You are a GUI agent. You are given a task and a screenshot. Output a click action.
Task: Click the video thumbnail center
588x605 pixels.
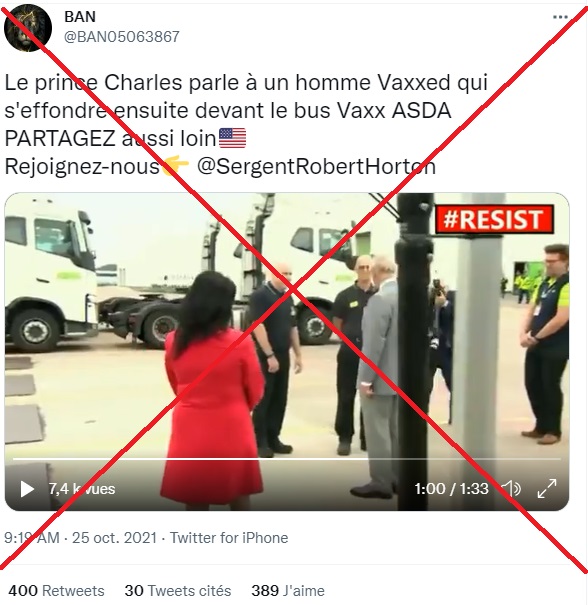[287, 352]
